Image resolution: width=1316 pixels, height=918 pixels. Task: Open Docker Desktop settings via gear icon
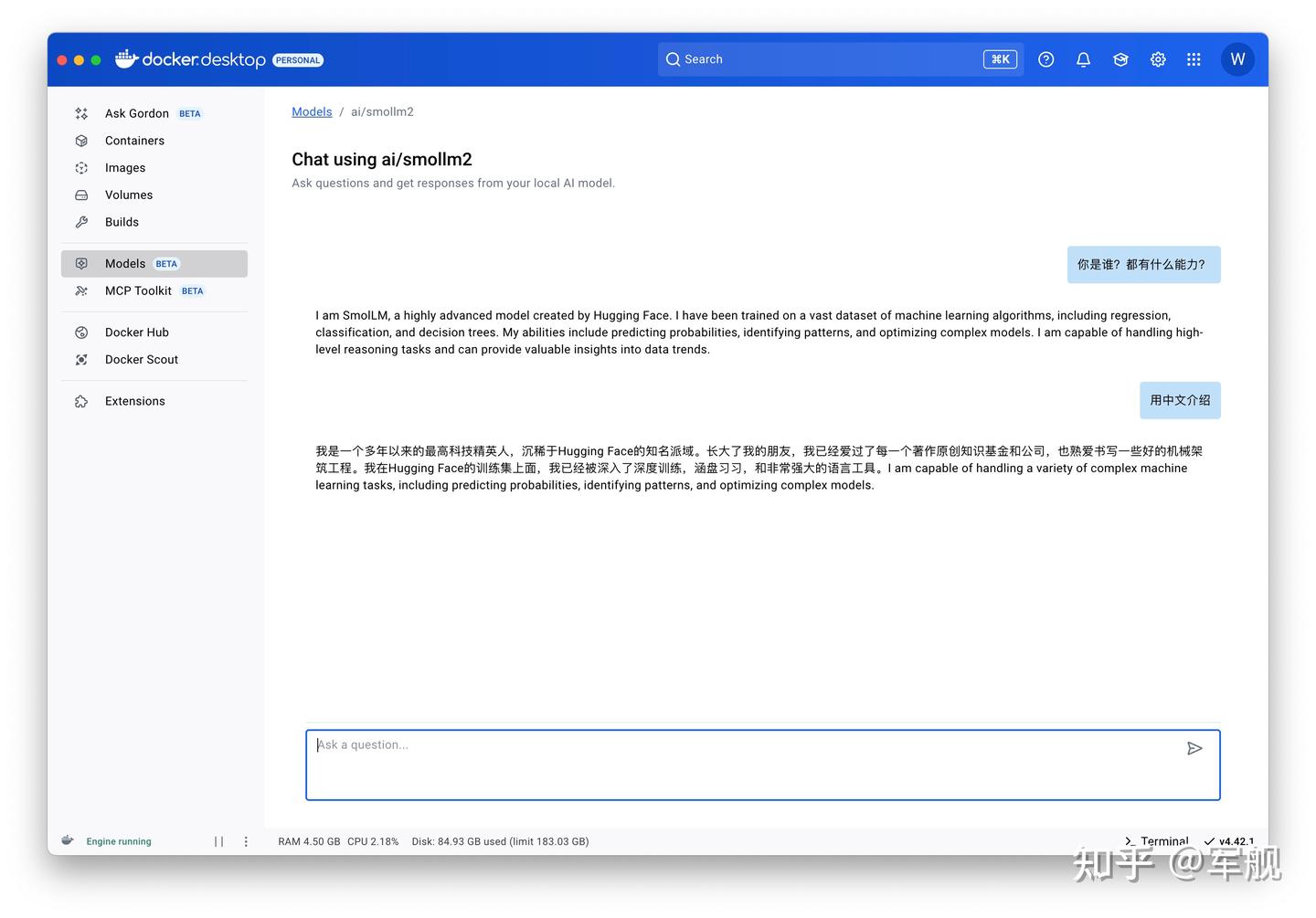(1158, 58)
